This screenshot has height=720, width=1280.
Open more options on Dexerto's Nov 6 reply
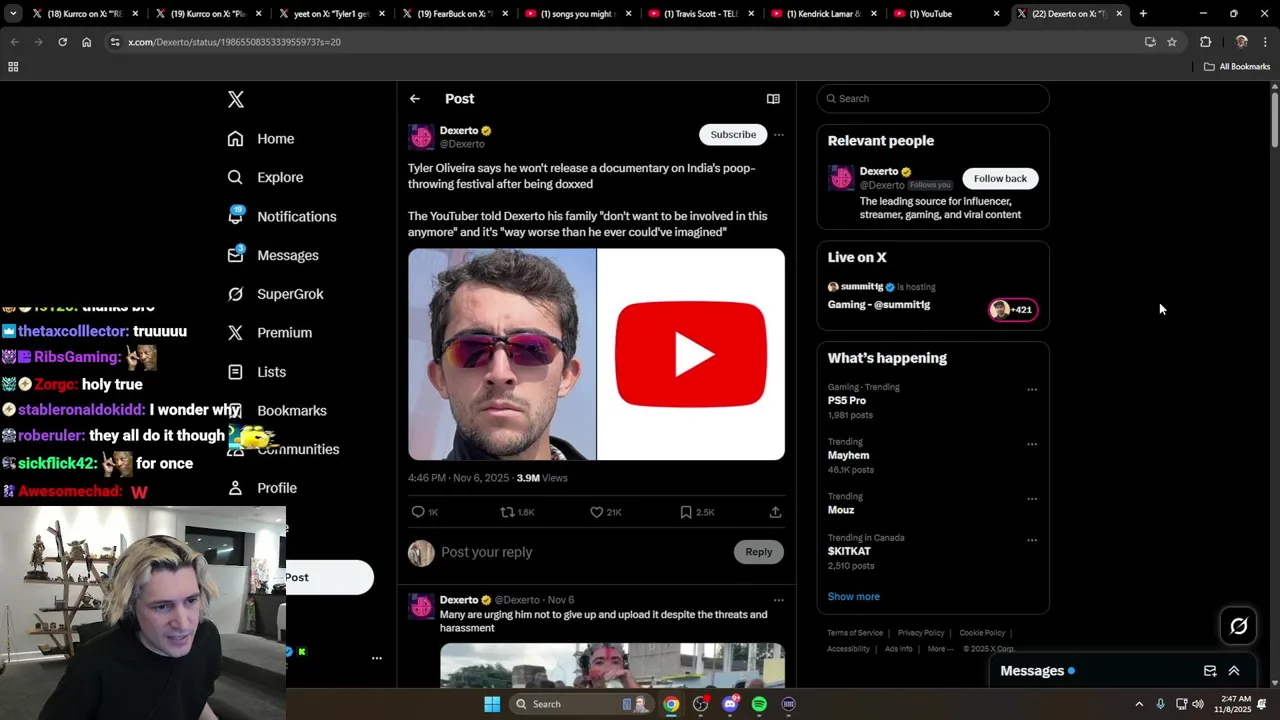pos(779,600)
